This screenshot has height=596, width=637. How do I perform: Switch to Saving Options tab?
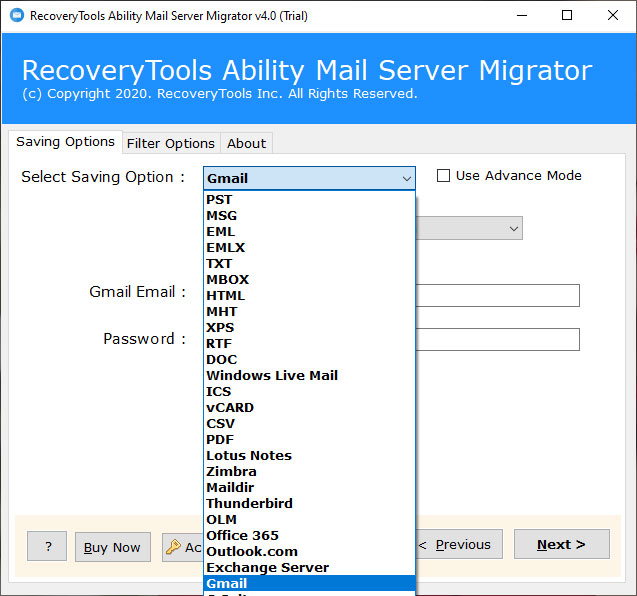click(65, 142)
